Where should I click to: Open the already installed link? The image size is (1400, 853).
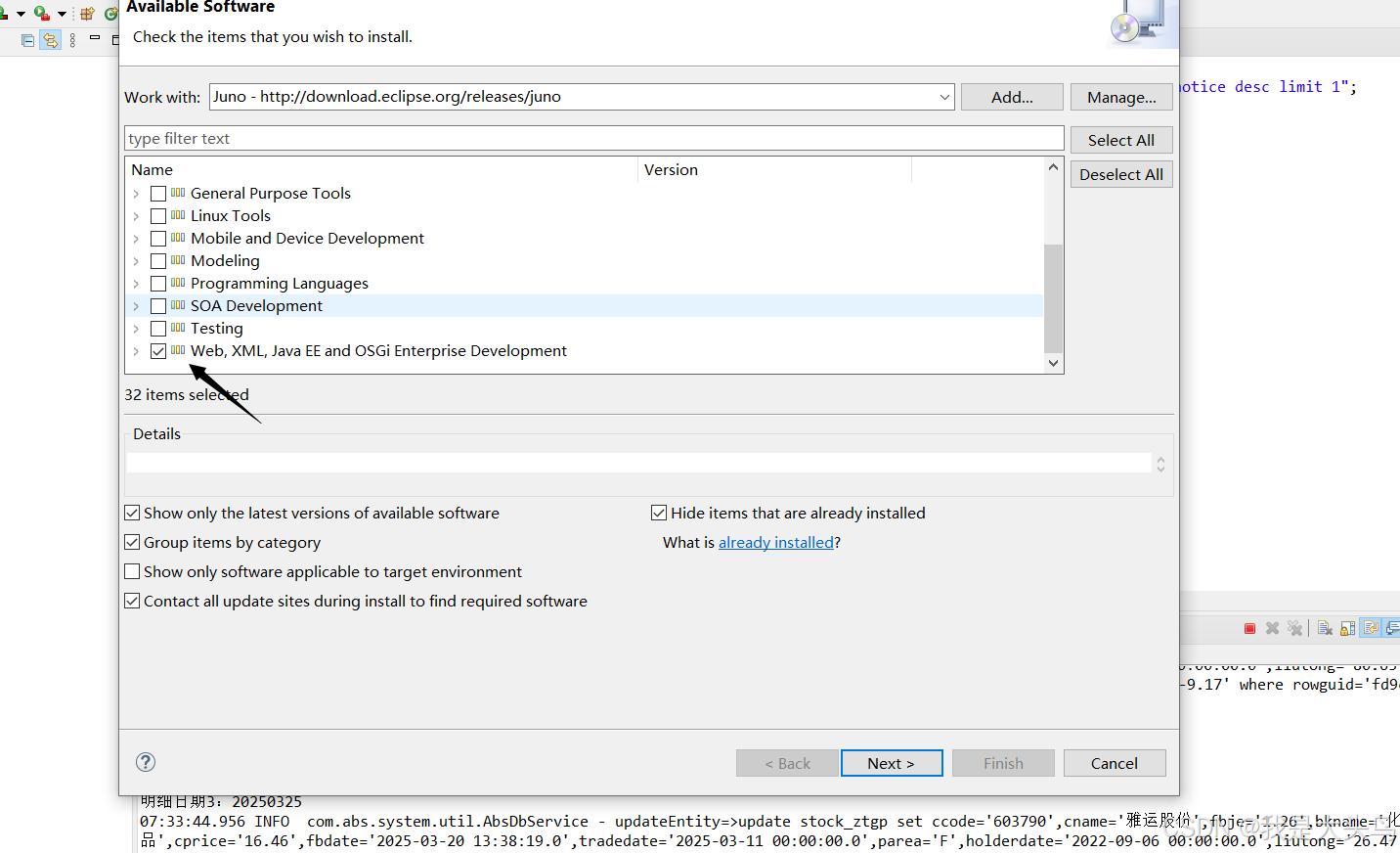[776, 542]
